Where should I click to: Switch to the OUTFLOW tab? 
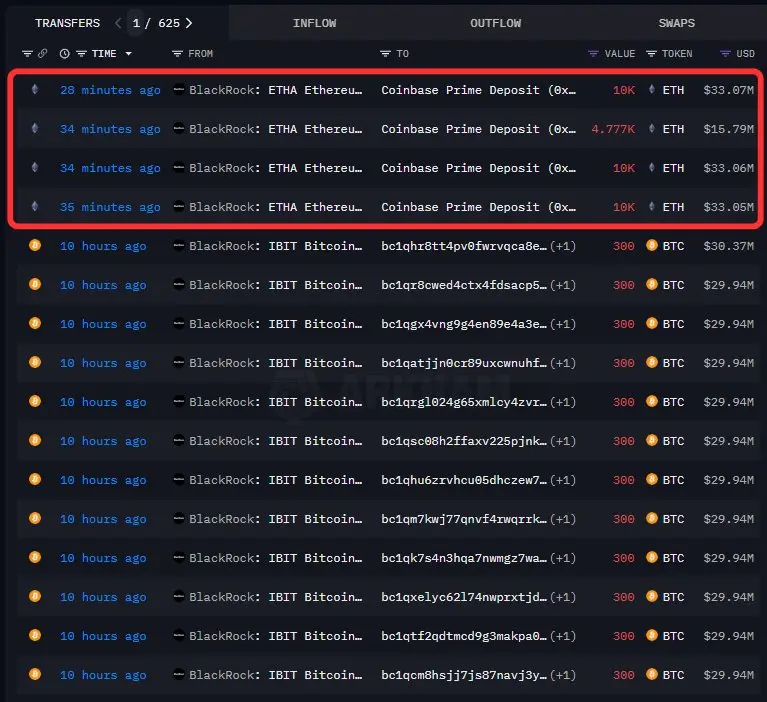(496, 23)
